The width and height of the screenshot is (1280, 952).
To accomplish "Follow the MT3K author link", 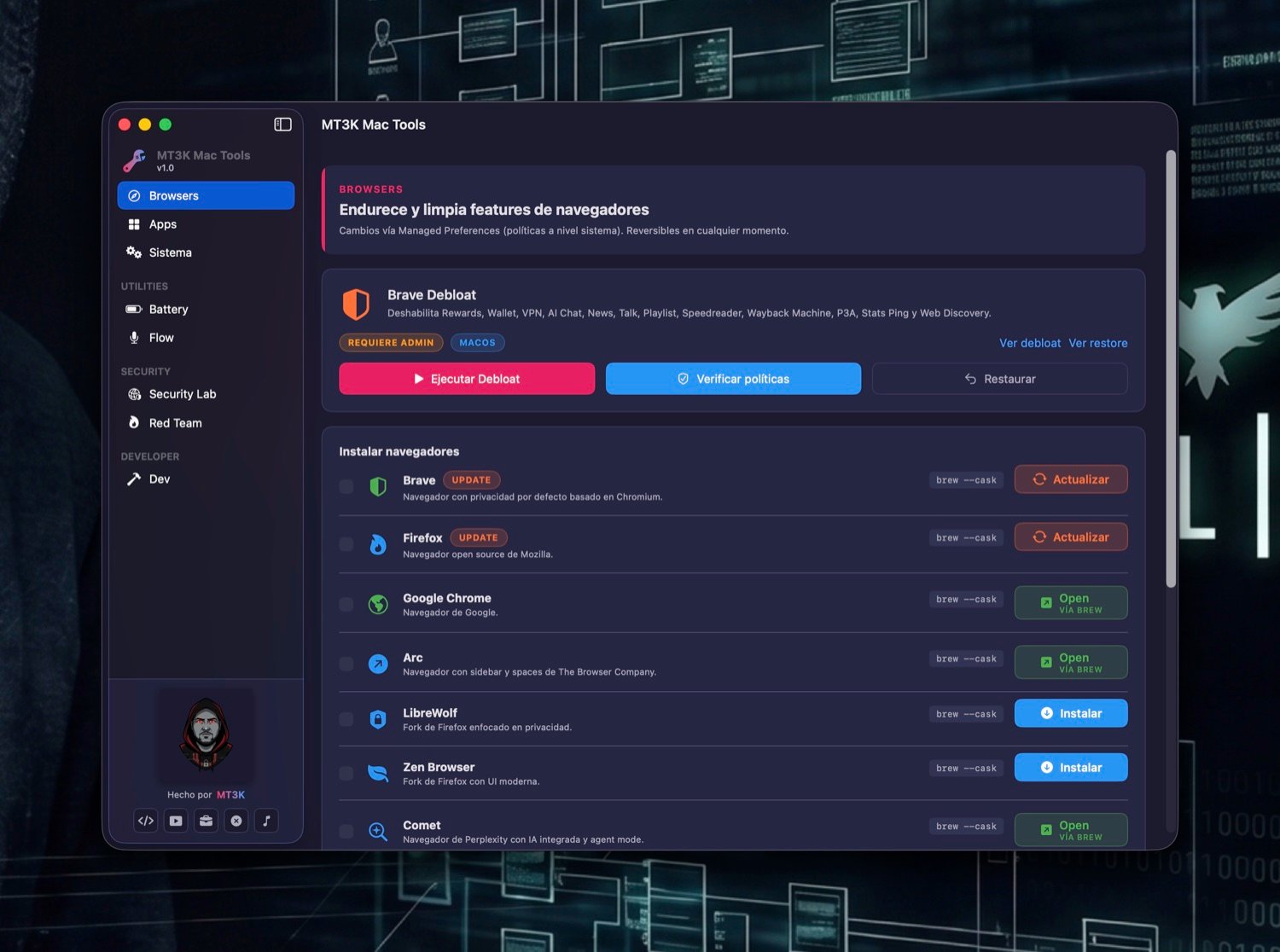I will (x=230, y=795).
